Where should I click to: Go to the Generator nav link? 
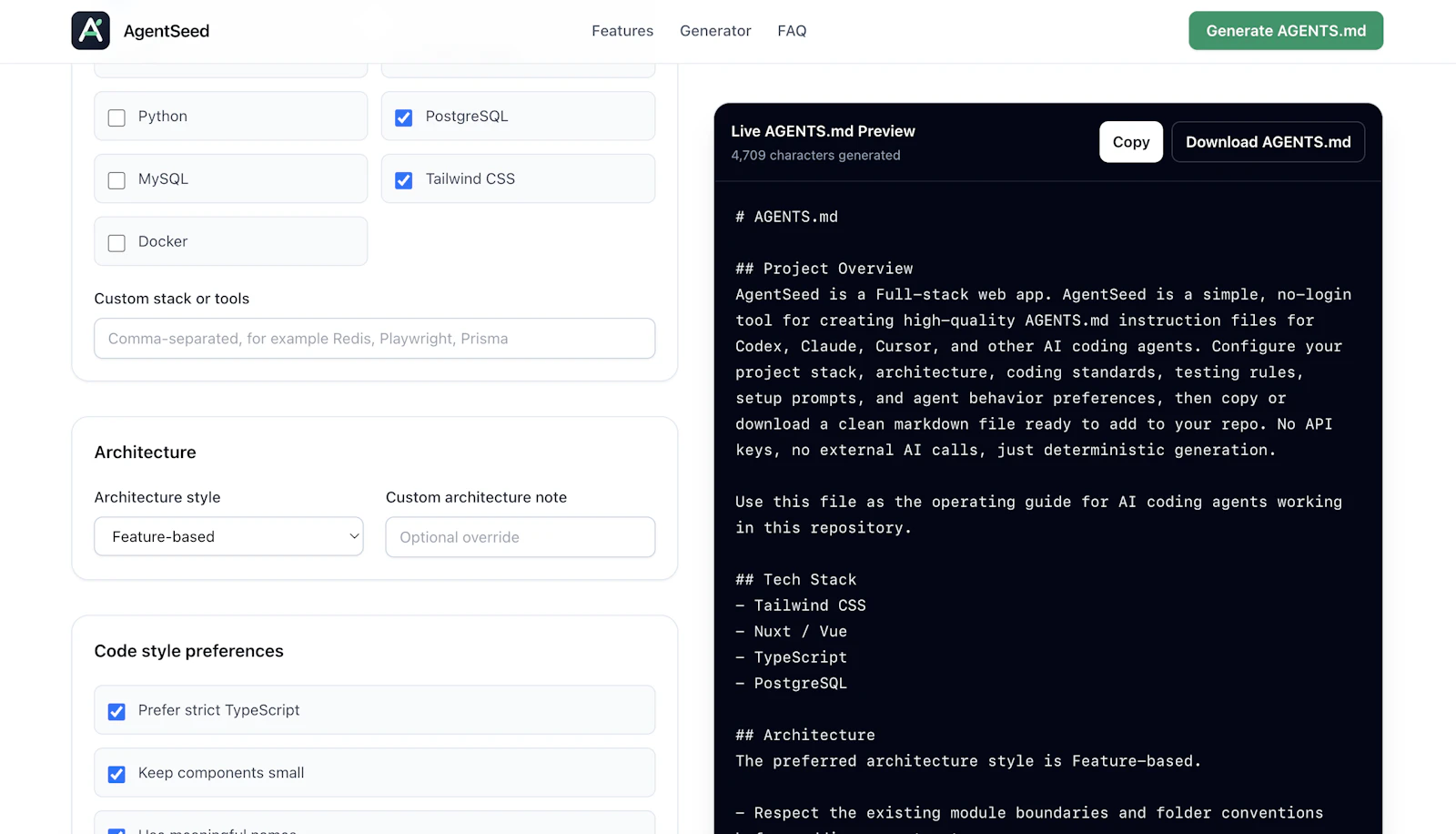click(715, 31)
